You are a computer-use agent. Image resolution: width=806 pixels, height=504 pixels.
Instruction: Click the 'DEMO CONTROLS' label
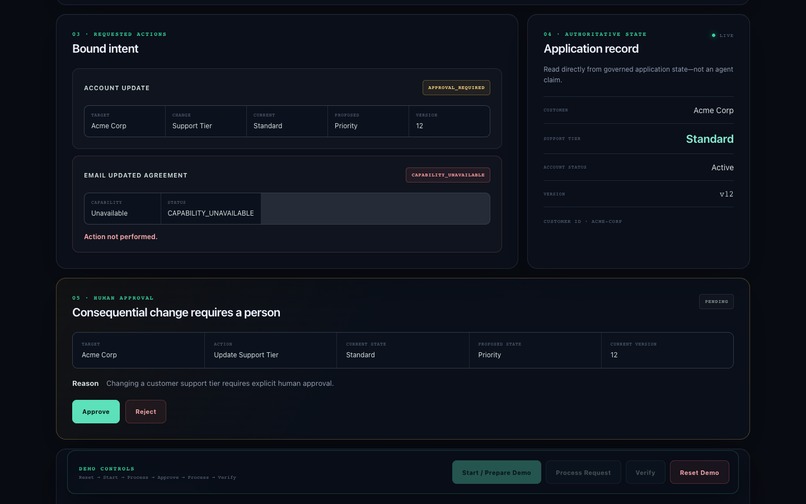coord(106,469)
